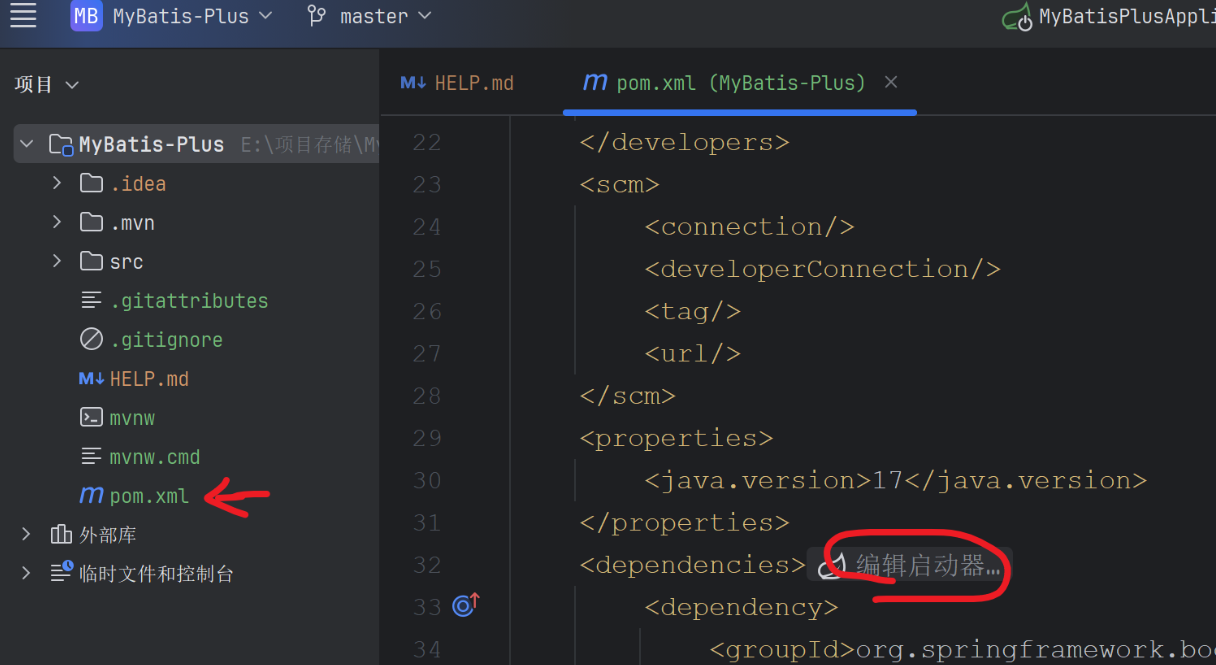Image resolution: width=1216 pixels, height=665 pixels.
Task: Click the mvnw.cmd text file icon
Action: pyautogui.click(x=92, y=457)
